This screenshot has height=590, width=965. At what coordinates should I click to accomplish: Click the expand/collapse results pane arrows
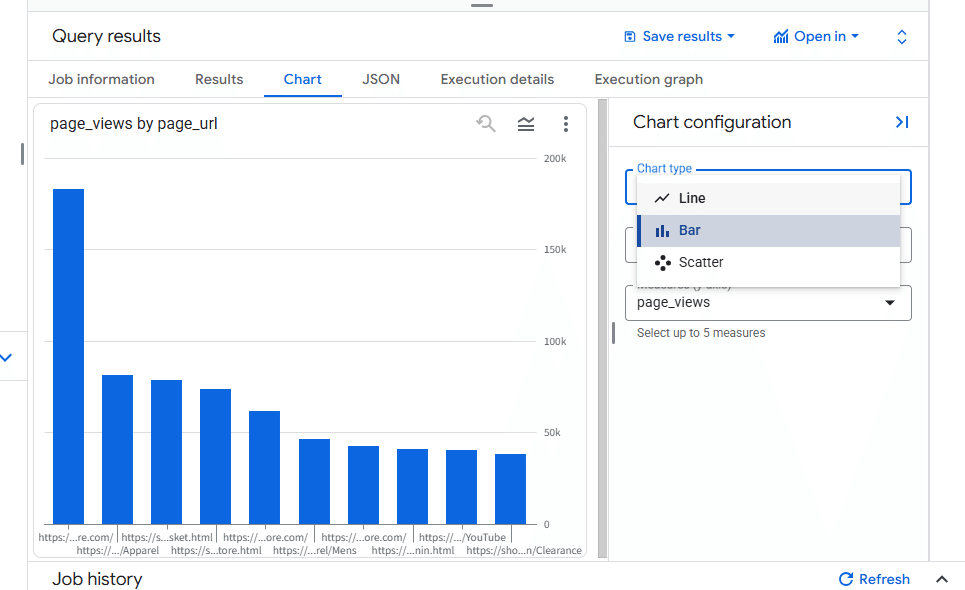901,37
